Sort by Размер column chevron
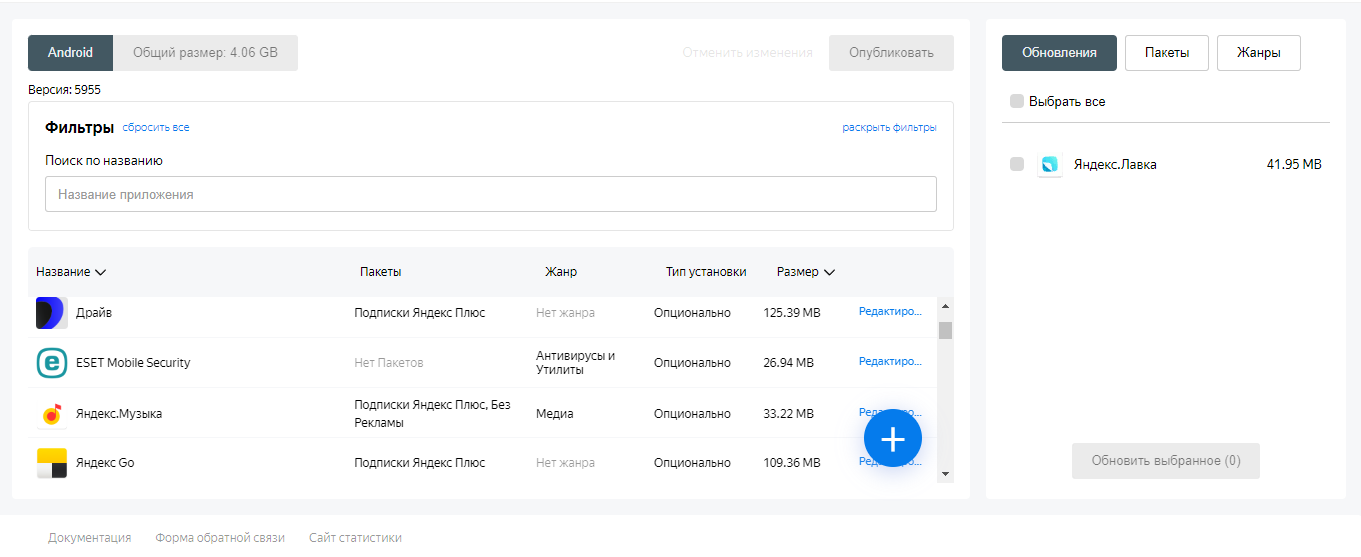This screenshot has height=557, width=1361. (x=829, y=272)
